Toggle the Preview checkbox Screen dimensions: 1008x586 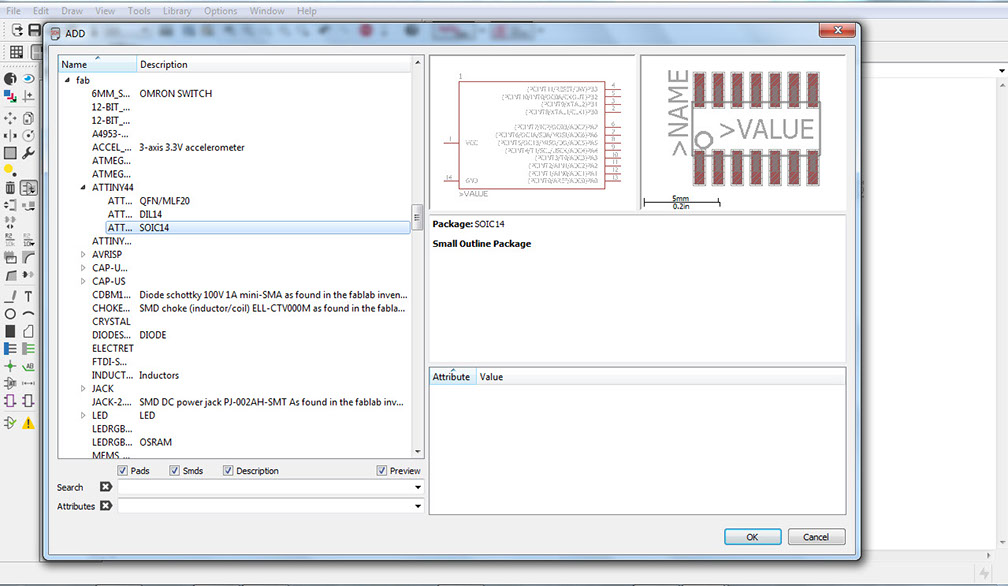[x=381, y=470]
